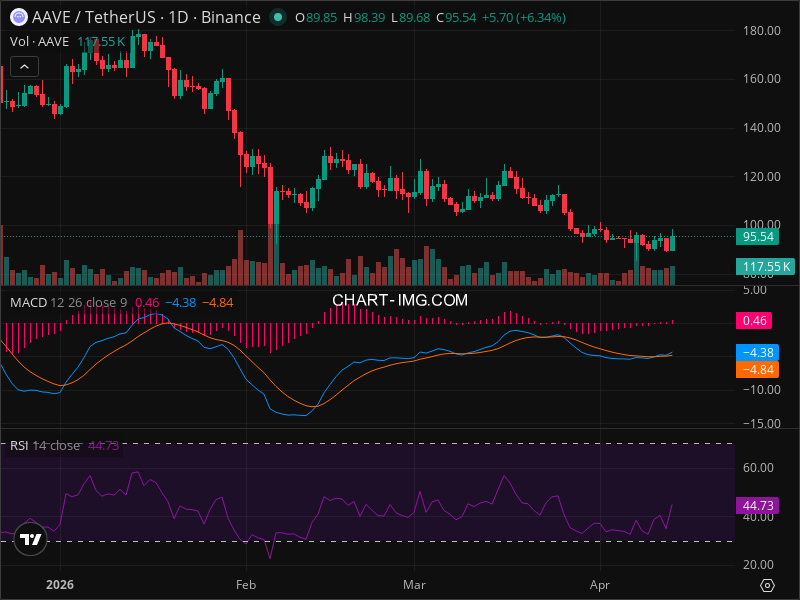This screenshot has width=800, height=600.
Task: Click the 160.00 price scale label
Action: 762,79
